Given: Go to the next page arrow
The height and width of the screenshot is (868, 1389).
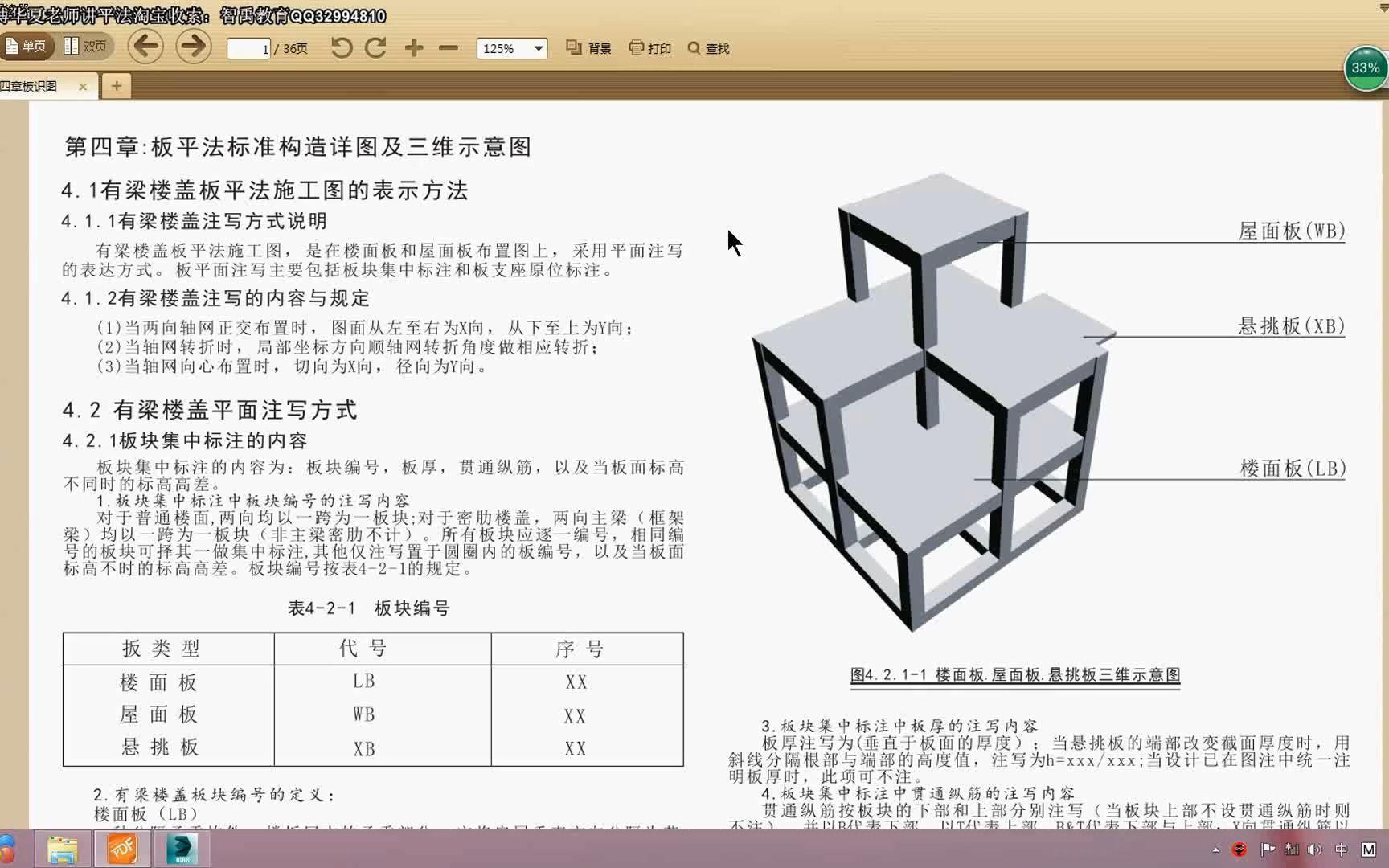Looking at the screenshot, I should (x=193, y=47).
